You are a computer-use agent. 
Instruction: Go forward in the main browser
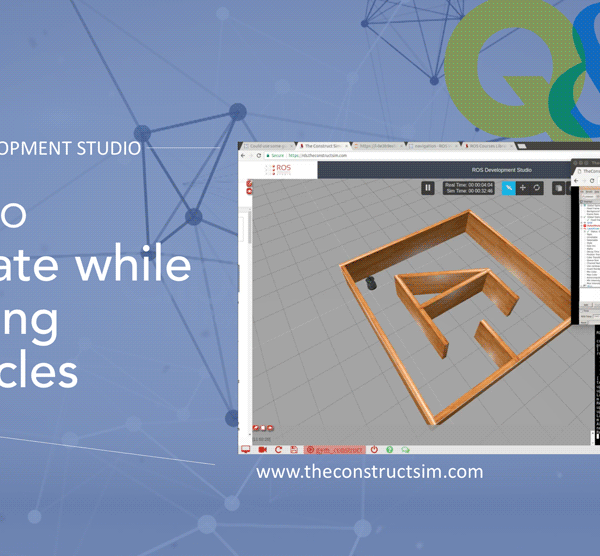(251, 155)
